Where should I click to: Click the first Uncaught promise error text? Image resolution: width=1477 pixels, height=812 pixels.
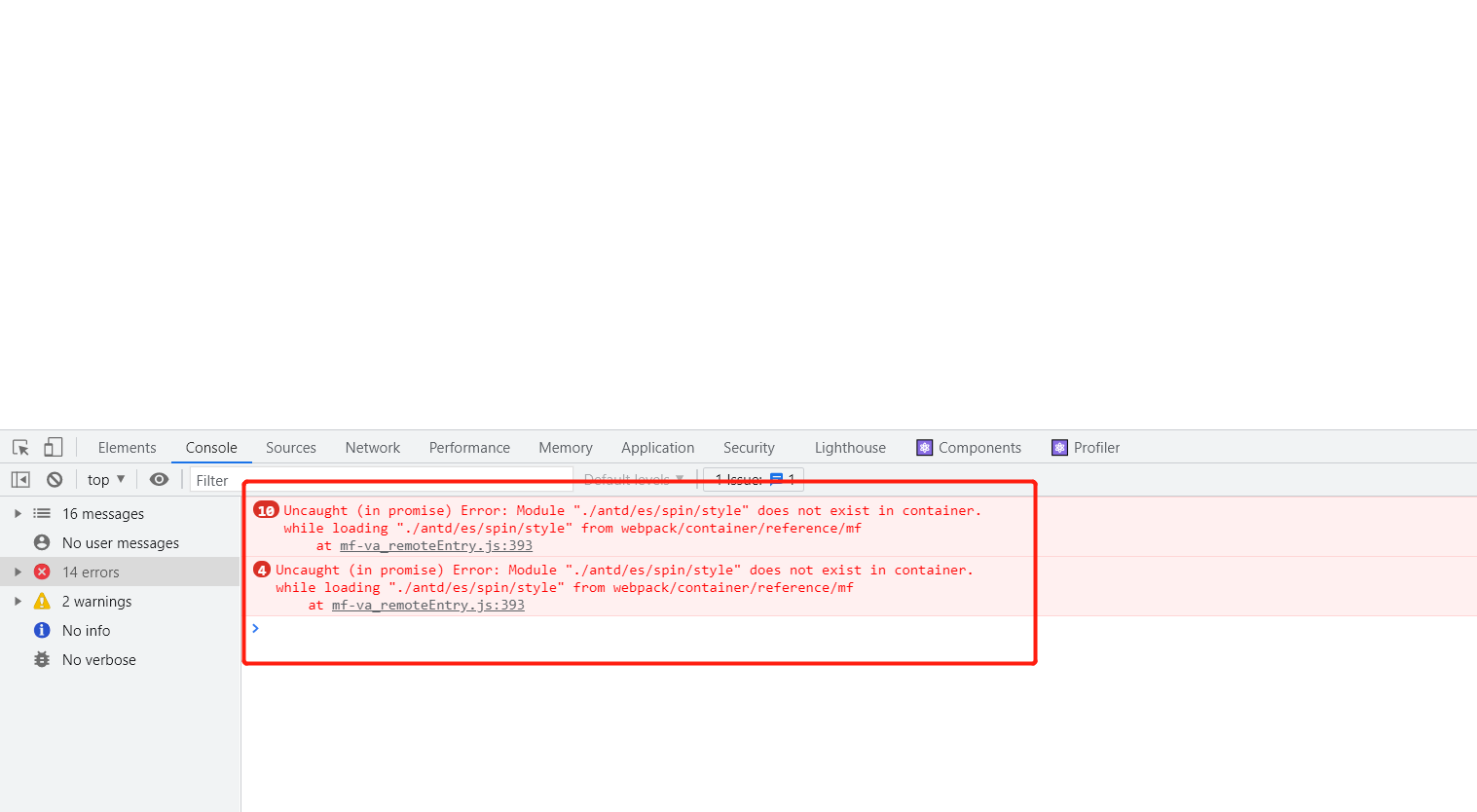pos(633,519)
